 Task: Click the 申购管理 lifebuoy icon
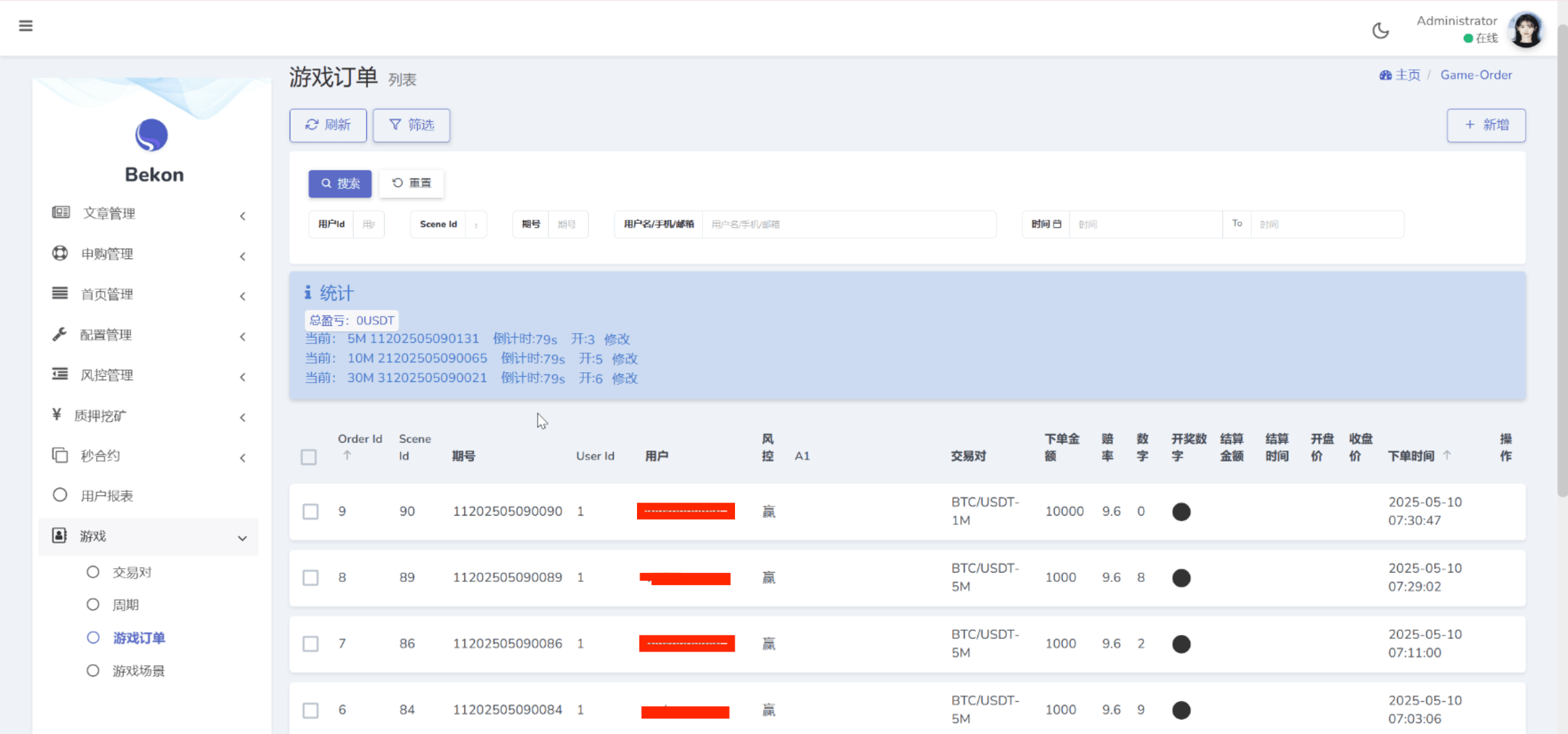pyautogui.click(x=60, y=253)
